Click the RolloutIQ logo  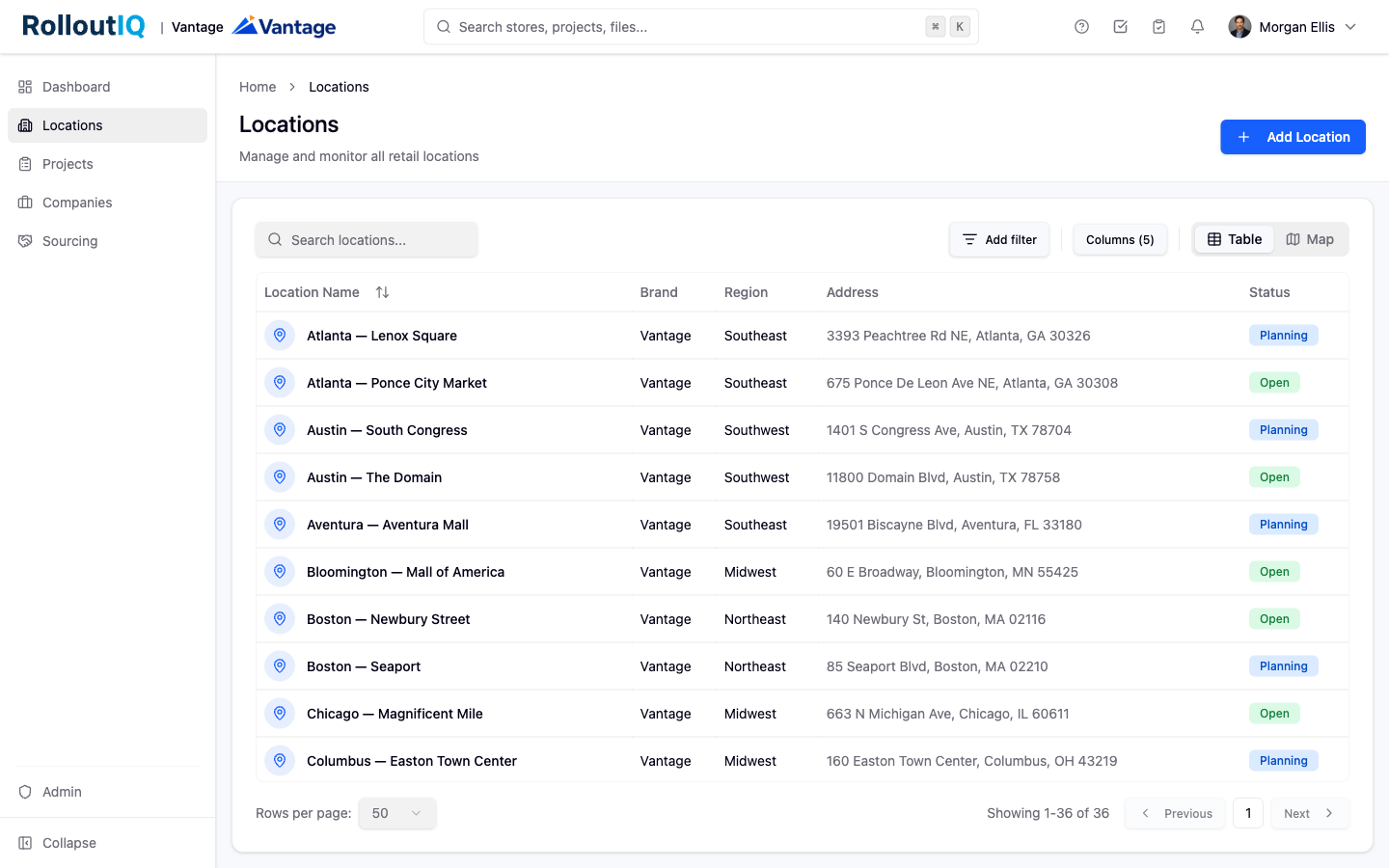[x=84, y=26]
